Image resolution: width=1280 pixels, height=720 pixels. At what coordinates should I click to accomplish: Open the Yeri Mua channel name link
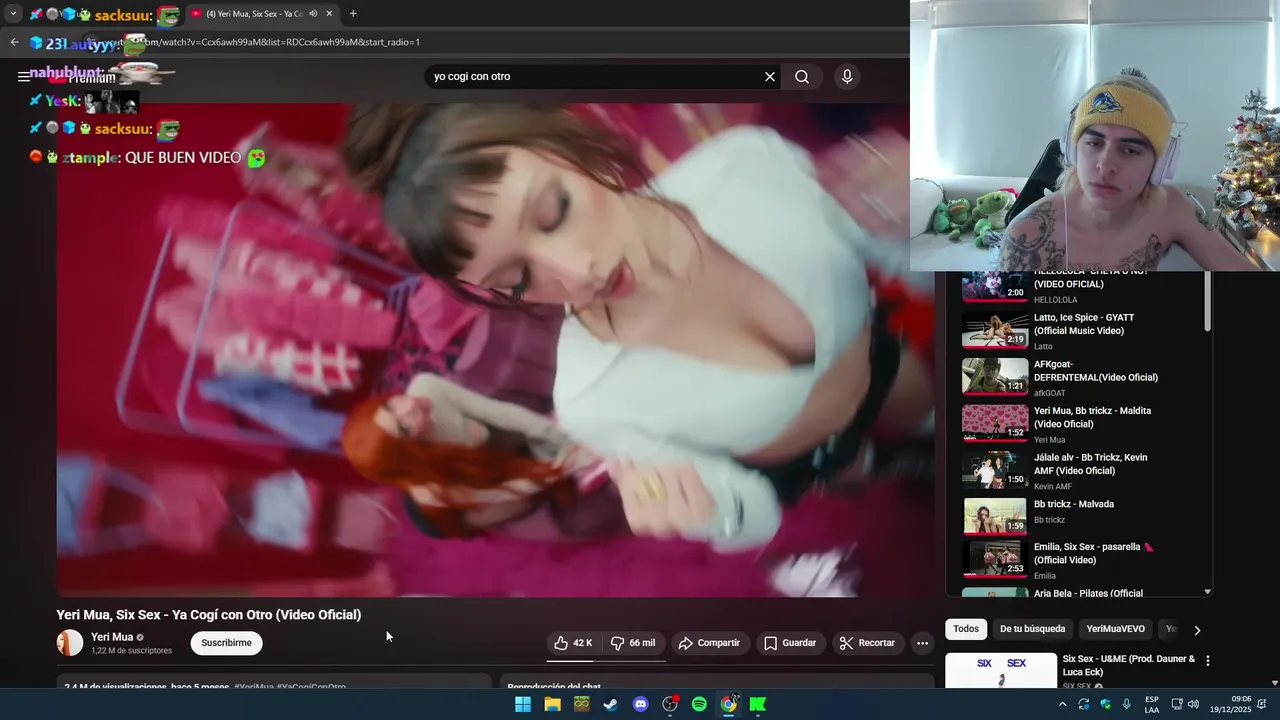pyautogui.click(x=112, y=637)
